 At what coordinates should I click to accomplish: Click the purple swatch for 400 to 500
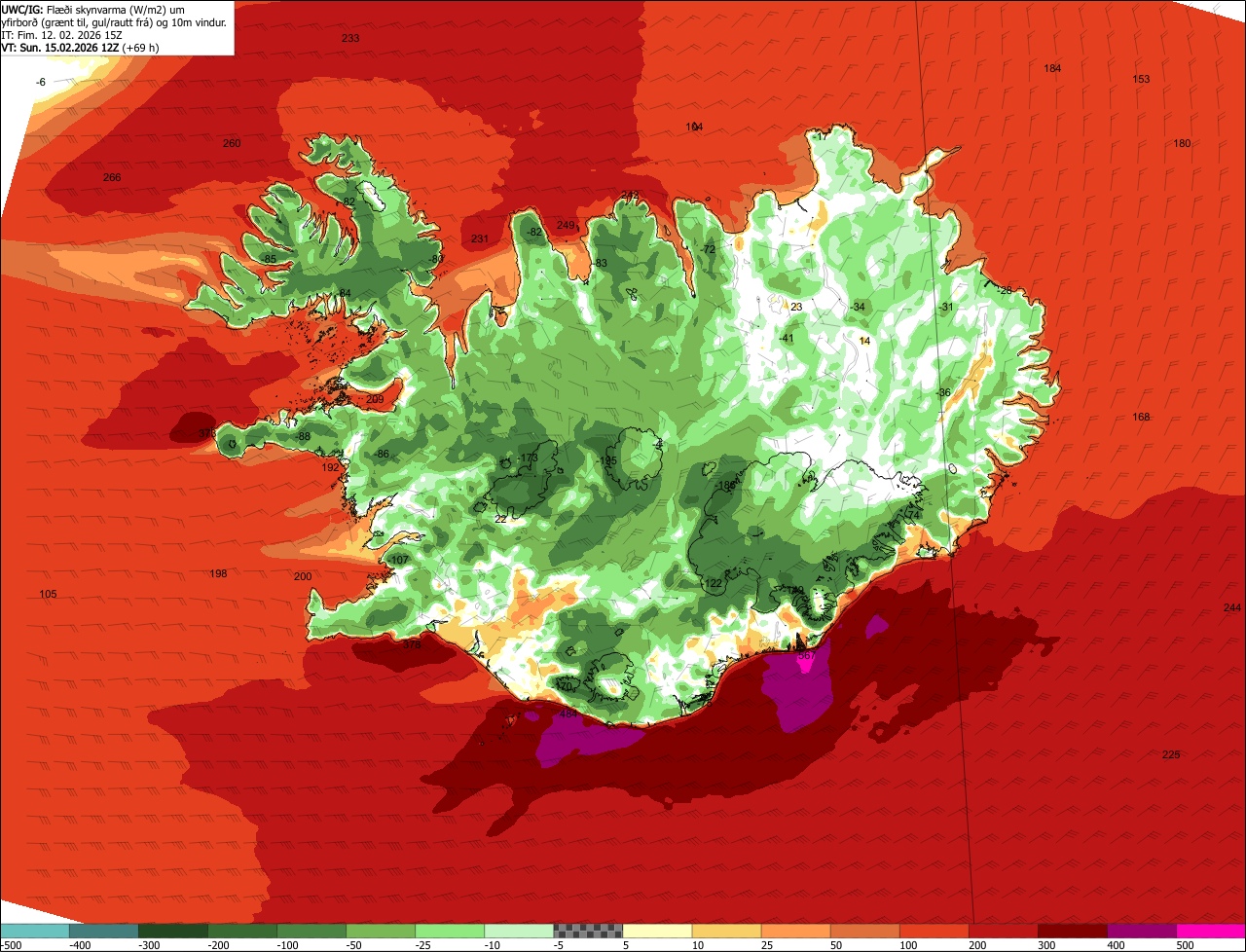tap(1141, 930)
